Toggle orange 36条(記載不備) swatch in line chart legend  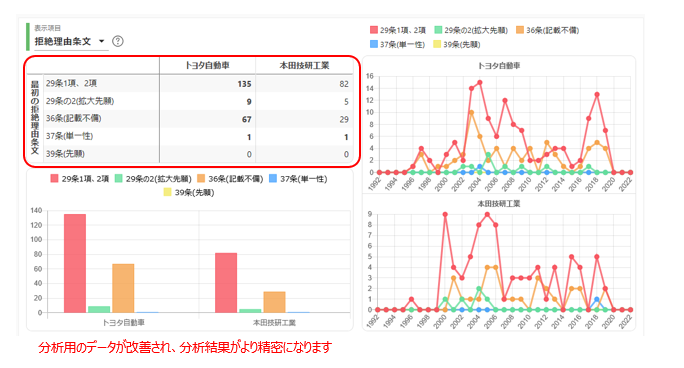tap(520, 30)
